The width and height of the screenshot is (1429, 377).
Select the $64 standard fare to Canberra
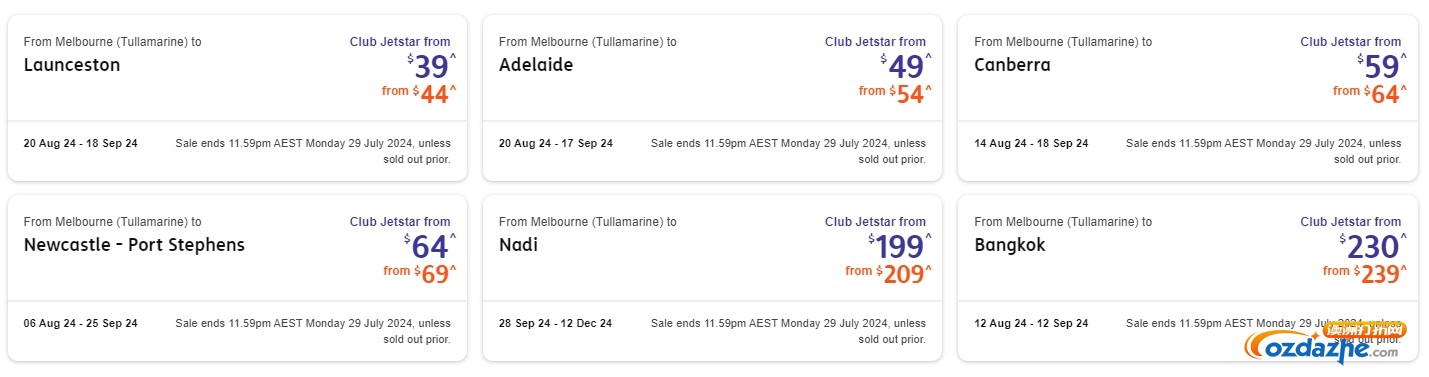click(x=1370, y=93)
